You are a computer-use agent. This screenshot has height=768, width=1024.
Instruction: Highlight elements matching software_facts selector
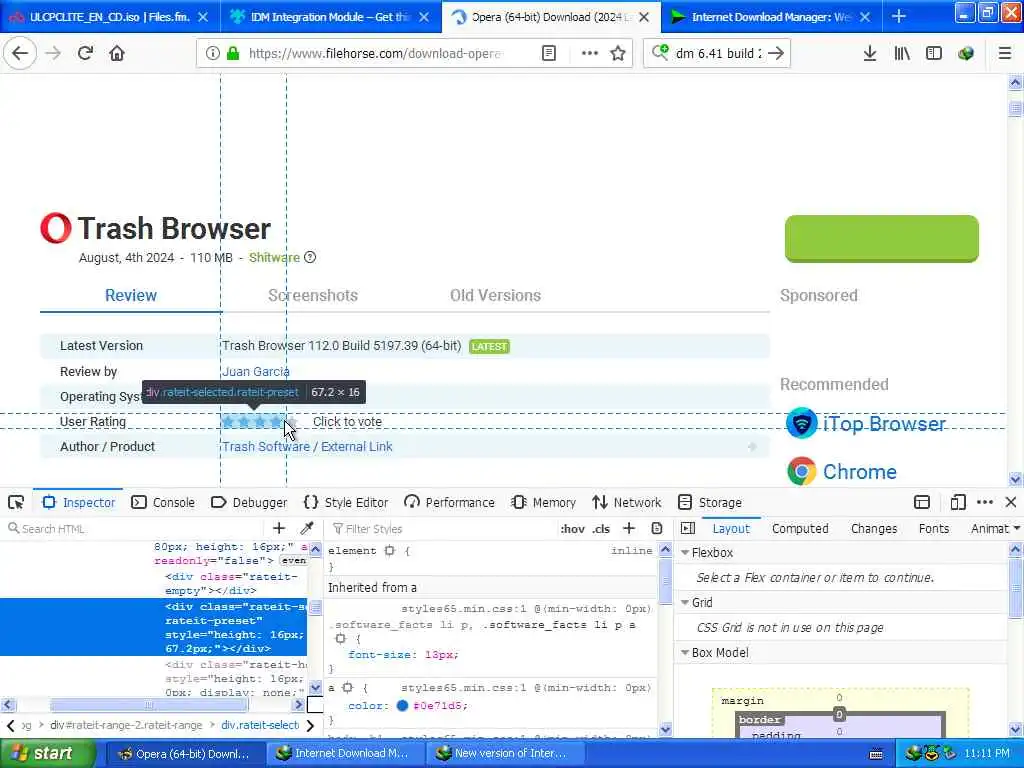pyautogui.click(x=340, y=639)
